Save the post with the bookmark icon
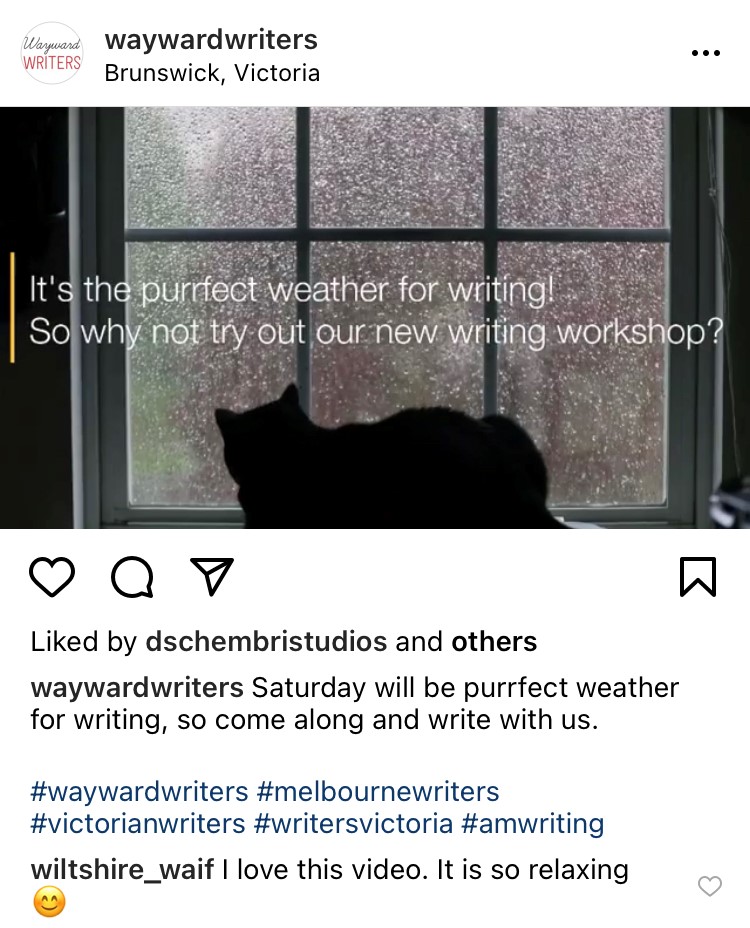The width and height of the screenshot is (750, 928). (x=698, y=576)
